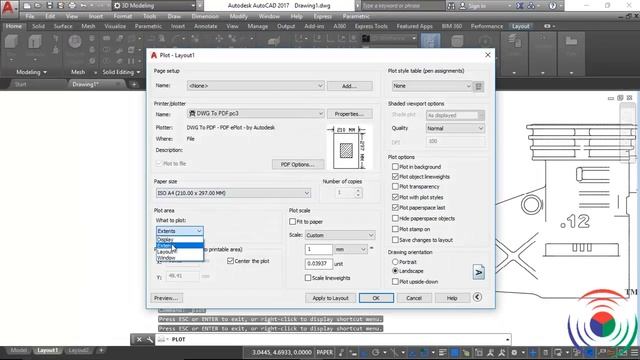Click PAPER space toggle in status bar
The image size is (640, 360).
325,352
